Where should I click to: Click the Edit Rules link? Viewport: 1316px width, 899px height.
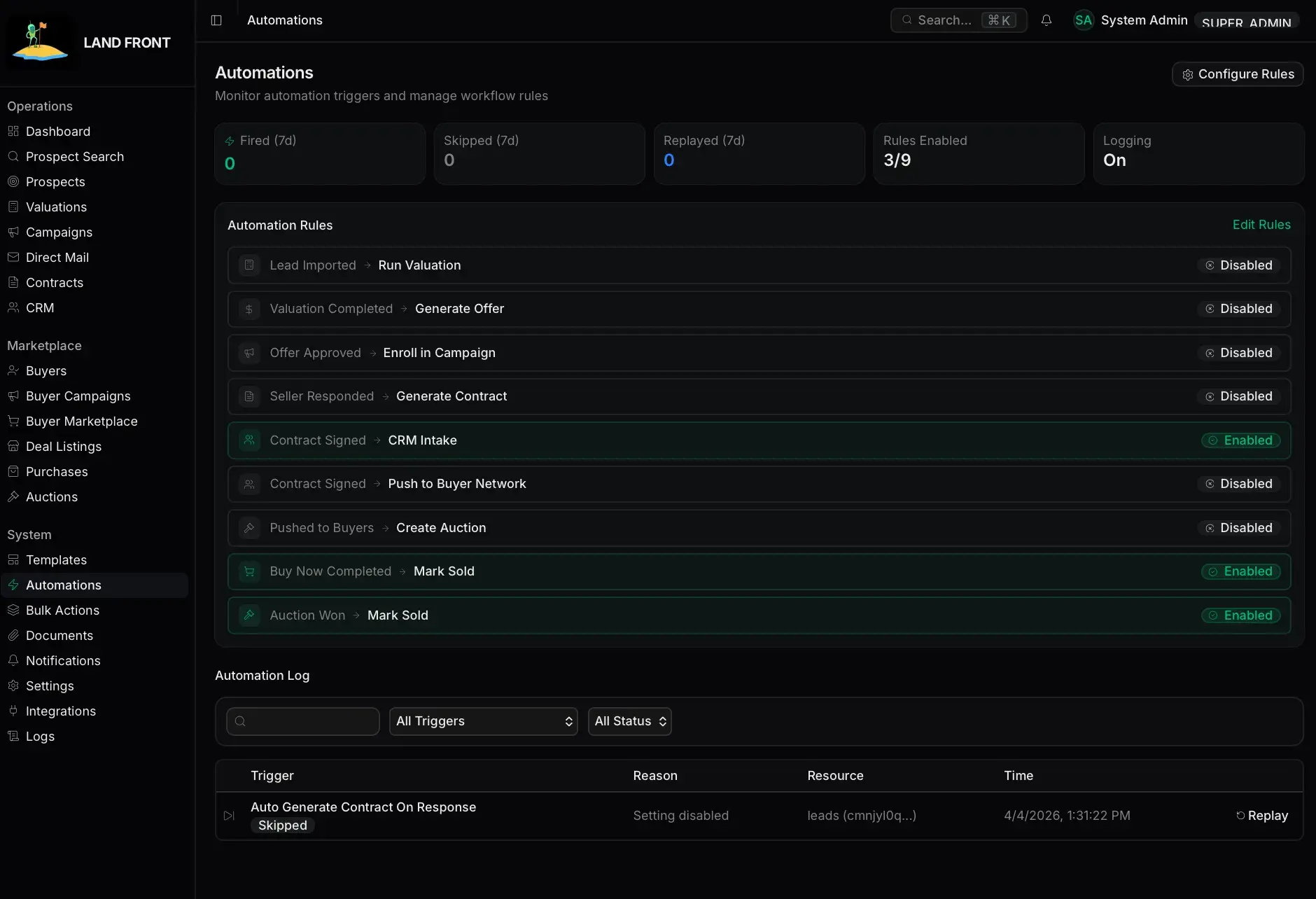(1261, 225)
